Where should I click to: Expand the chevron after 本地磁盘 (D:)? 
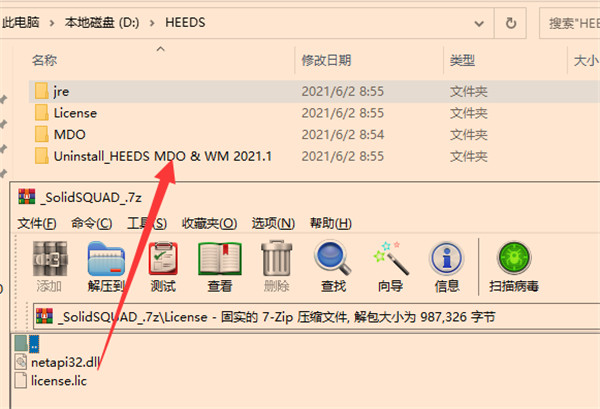[x=152, y=23]
